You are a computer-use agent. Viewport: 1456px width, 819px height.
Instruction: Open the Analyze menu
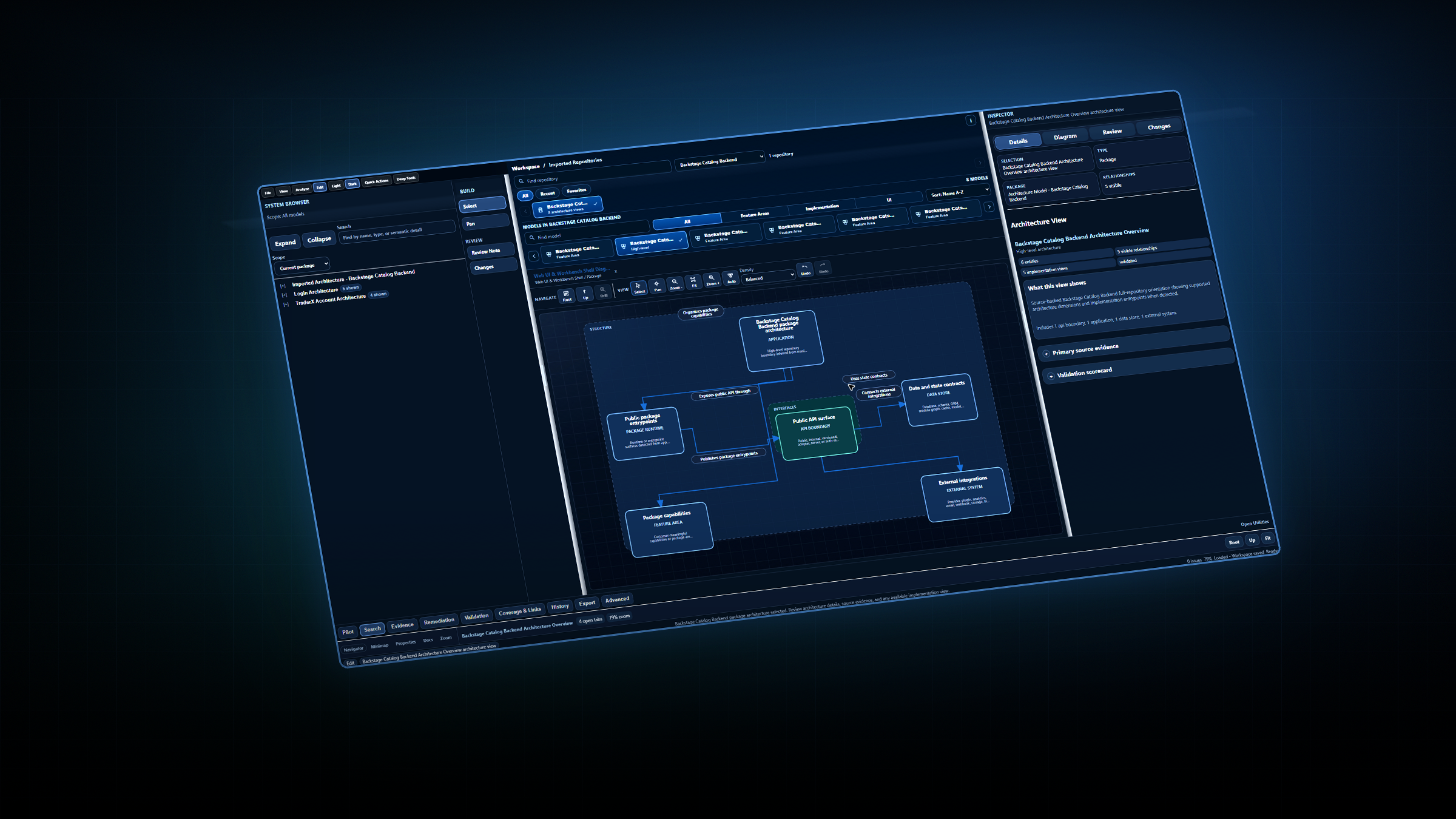[x=302, y=189]
